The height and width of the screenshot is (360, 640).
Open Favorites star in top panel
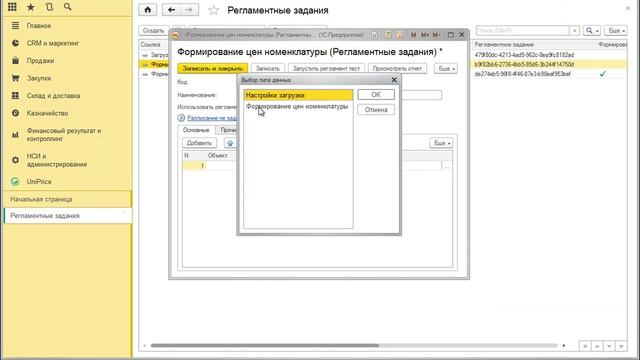pos(31,7)
